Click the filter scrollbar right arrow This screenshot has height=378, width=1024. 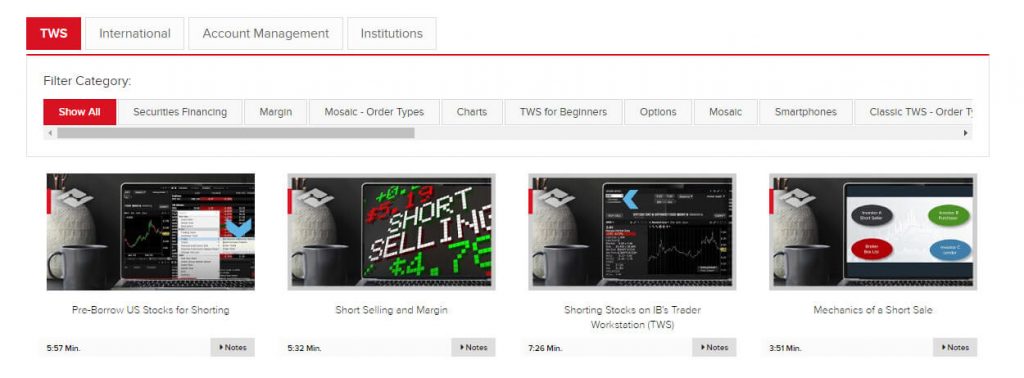966,133
